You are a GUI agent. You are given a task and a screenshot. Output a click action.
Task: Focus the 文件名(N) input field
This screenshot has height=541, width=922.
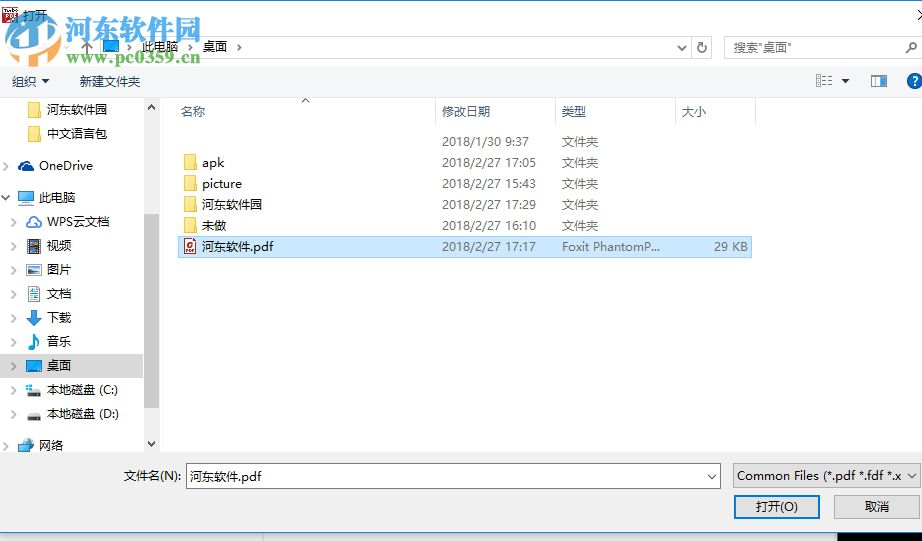[x=445, y=476]
